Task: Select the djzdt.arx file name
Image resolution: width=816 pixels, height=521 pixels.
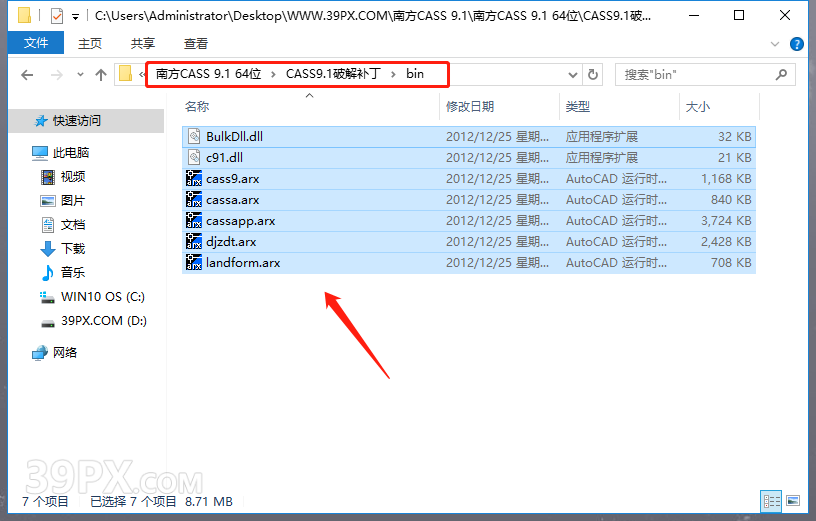Action: pos(231,242)
